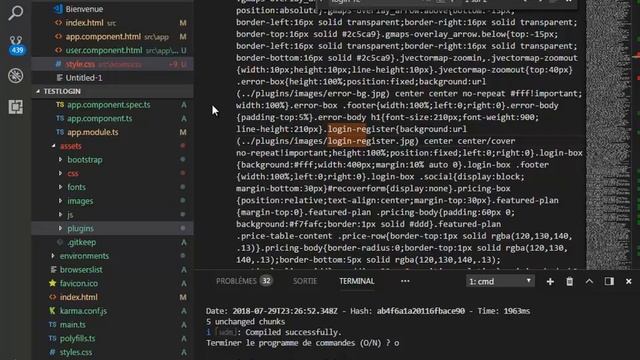Click the .error-box CSS rule line

tap(361, 82)
